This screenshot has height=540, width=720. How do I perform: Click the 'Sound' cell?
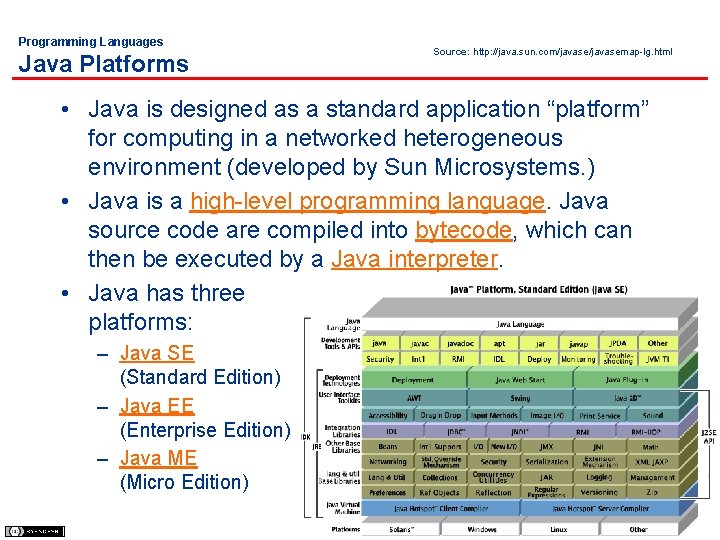coord(652,415)
